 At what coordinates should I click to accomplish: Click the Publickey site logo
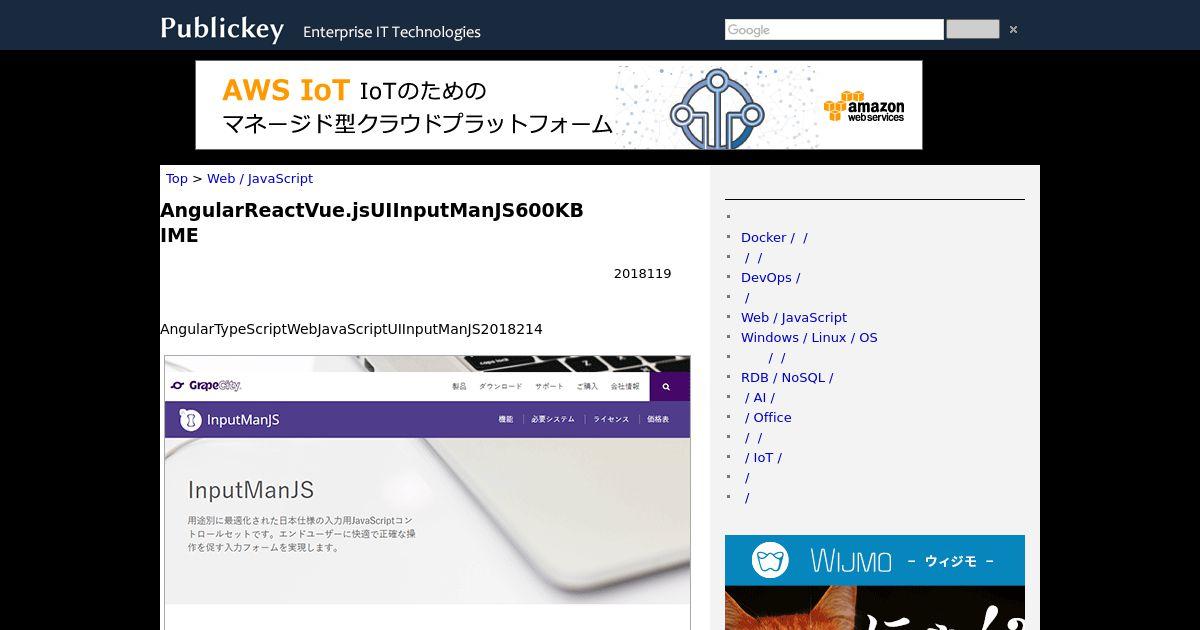(x=222, y=29)
